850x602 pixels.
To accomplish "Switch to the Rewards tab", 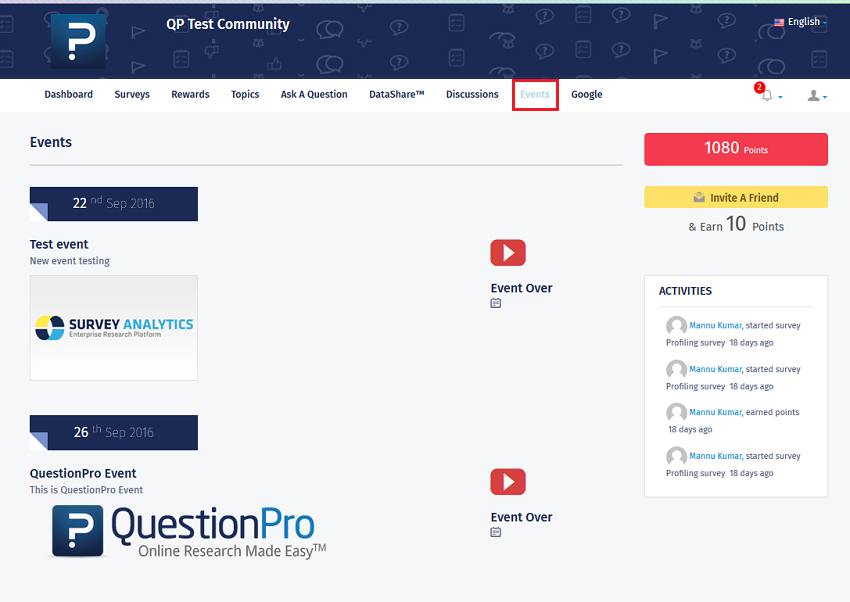I will tap(190, 95).
